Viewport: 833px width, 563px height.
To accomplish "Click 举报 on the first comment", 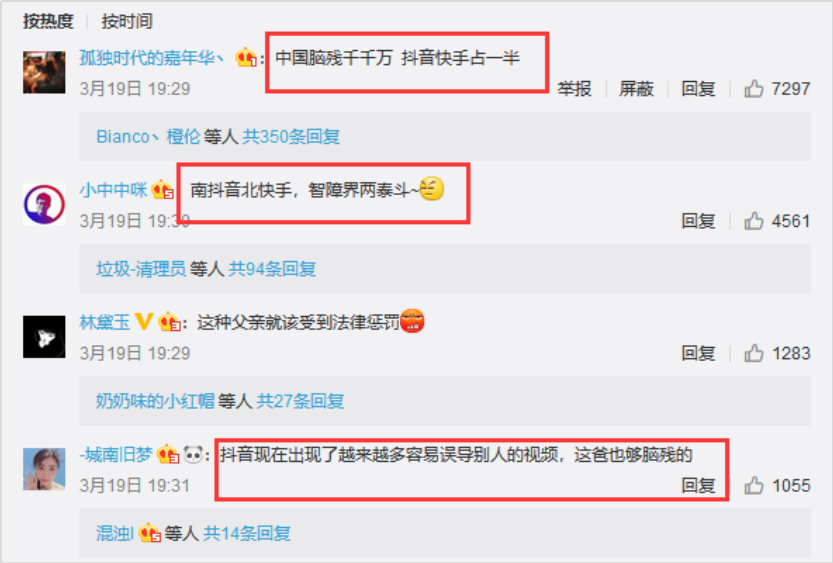I will 574,88.
